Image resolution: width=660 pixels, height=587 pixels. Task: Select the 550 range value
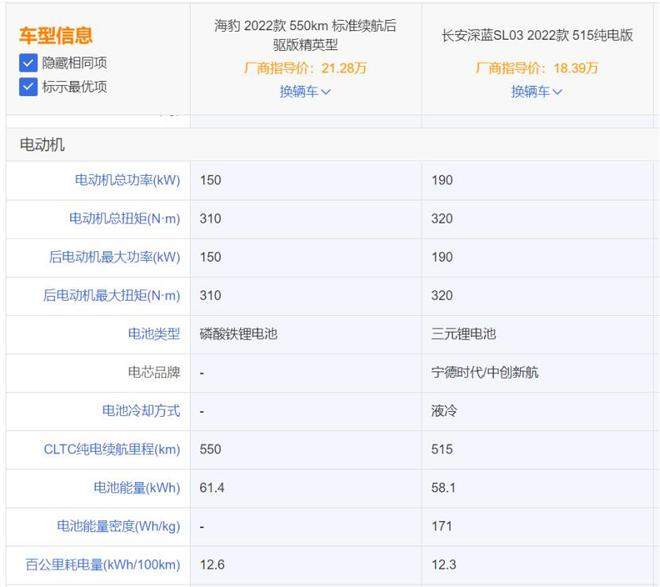(210, 449)
